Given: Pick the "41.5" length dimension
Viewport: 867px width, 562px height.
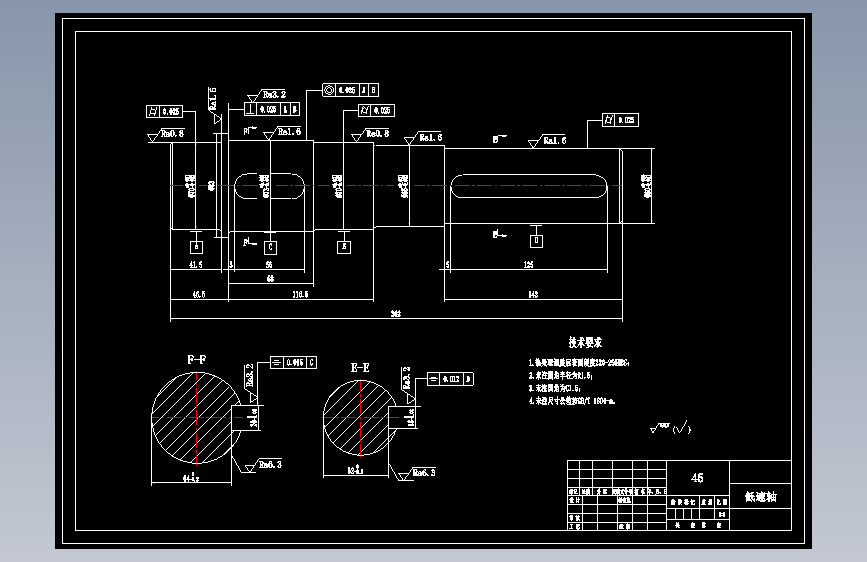Looking at the screenshot, I should 196,264.
